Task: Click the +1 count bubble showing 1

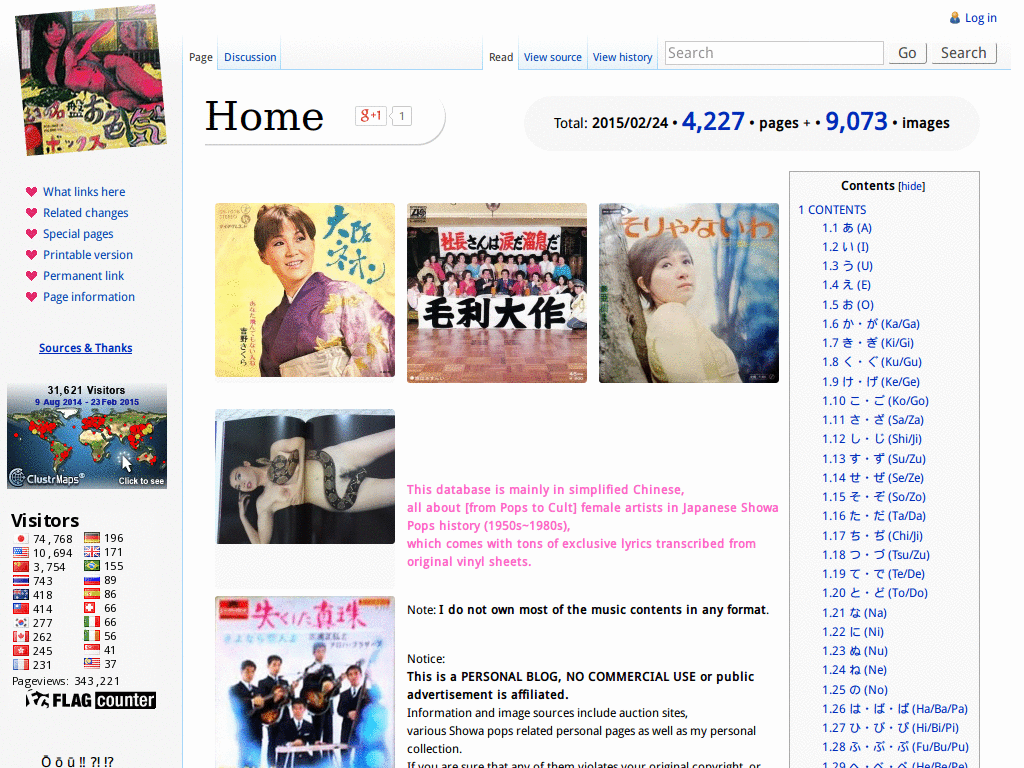Action: (x=401, y=116)
